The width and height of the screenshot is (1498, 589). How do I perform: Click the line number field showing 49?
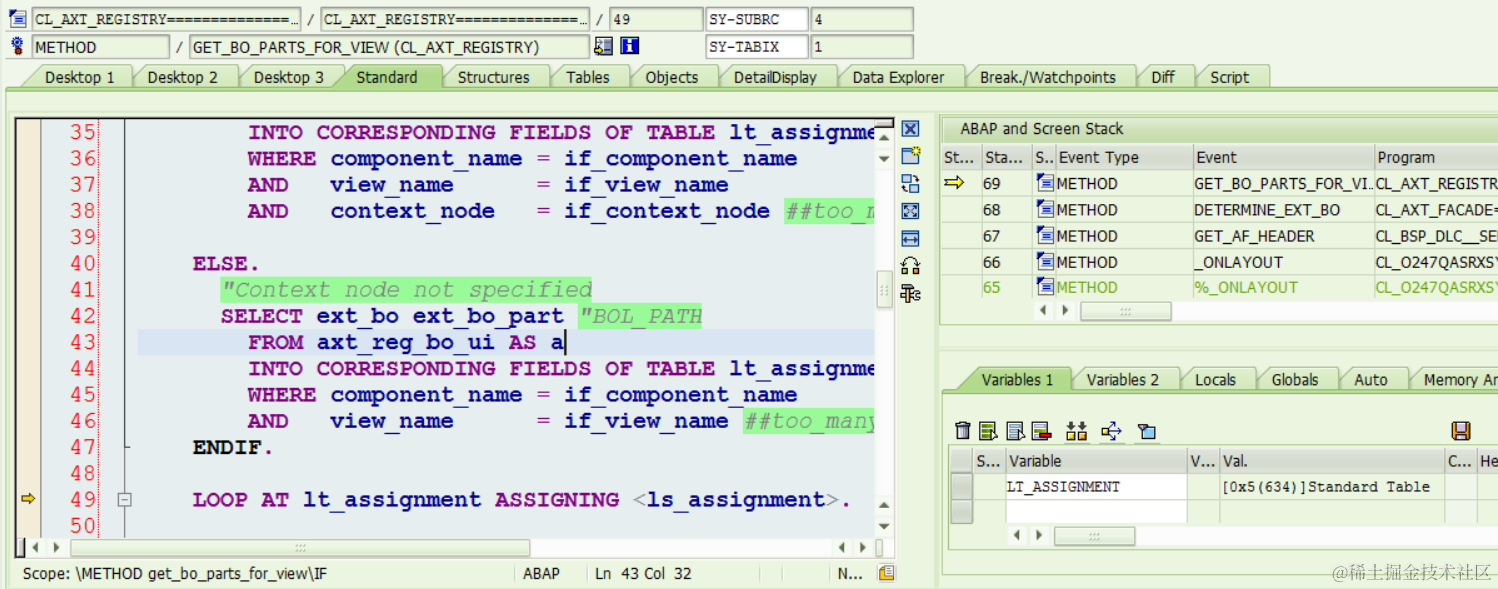tap(655, 19)
